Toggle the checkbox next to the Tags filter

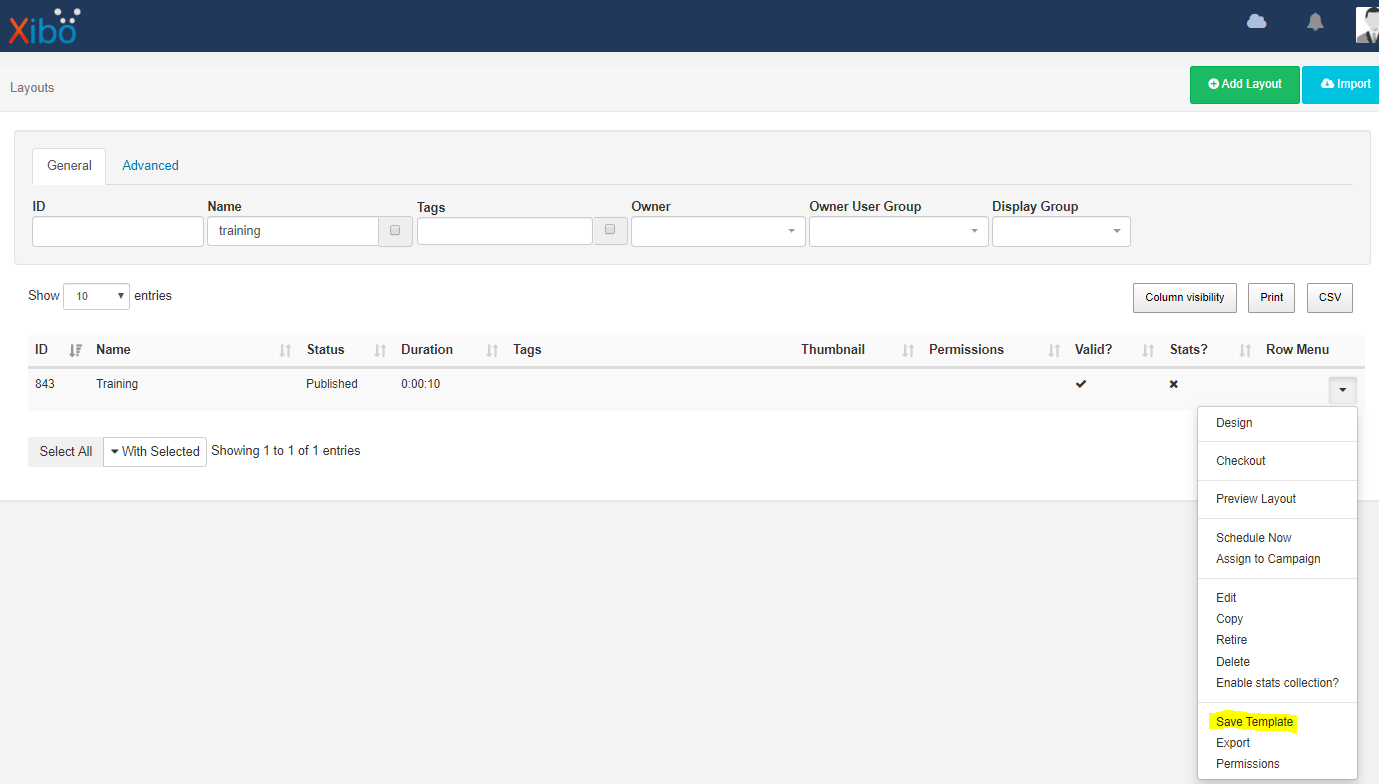[x=610, y=231]
